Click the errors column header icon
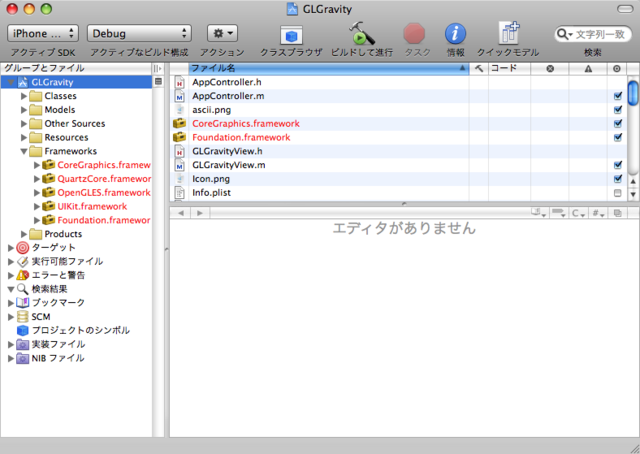The image size is (640, 454). pyautogui.click(x=550, y=69)
